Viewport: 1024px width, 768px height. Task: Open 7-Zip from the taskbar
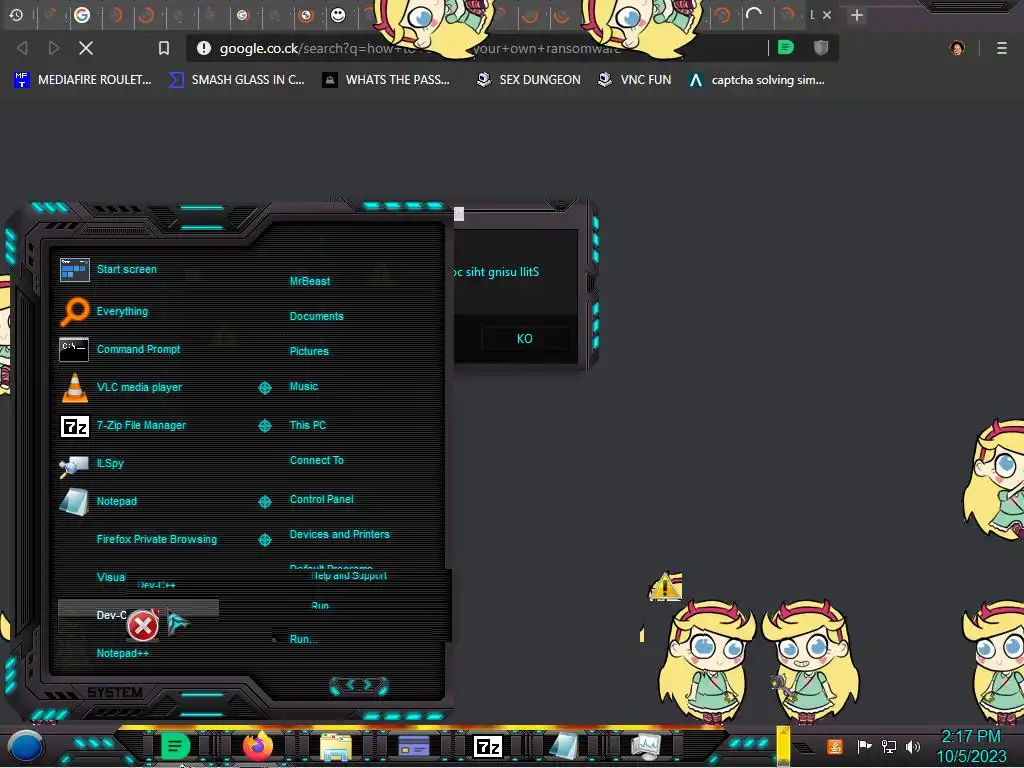488,746
